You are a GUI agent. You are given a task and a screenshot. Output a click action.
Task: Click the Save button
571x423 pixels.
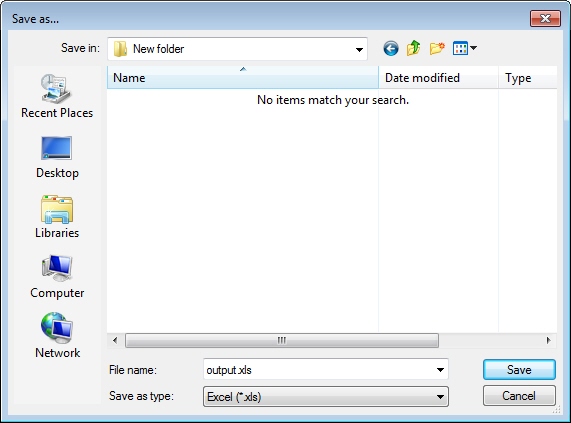point(519,370)
